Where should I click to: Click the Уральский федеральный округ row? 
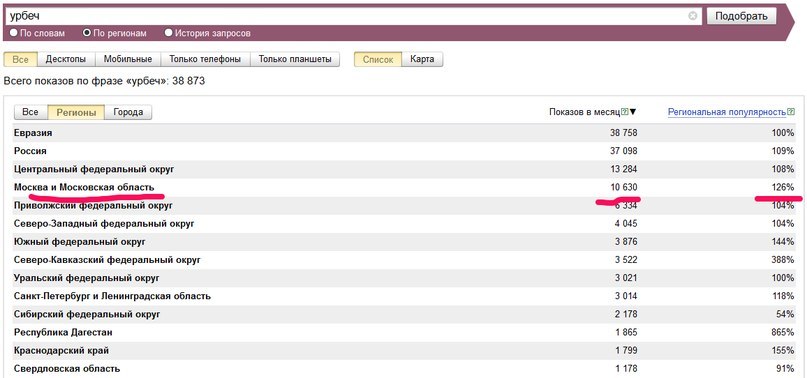404,278
